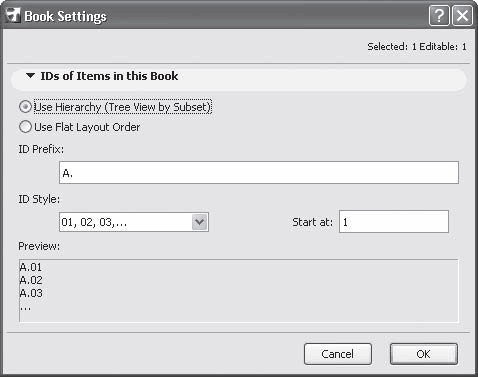The image size is (478, 377).
Task: Click the Use Flat Layout Order label
Action: click(87, 127)
